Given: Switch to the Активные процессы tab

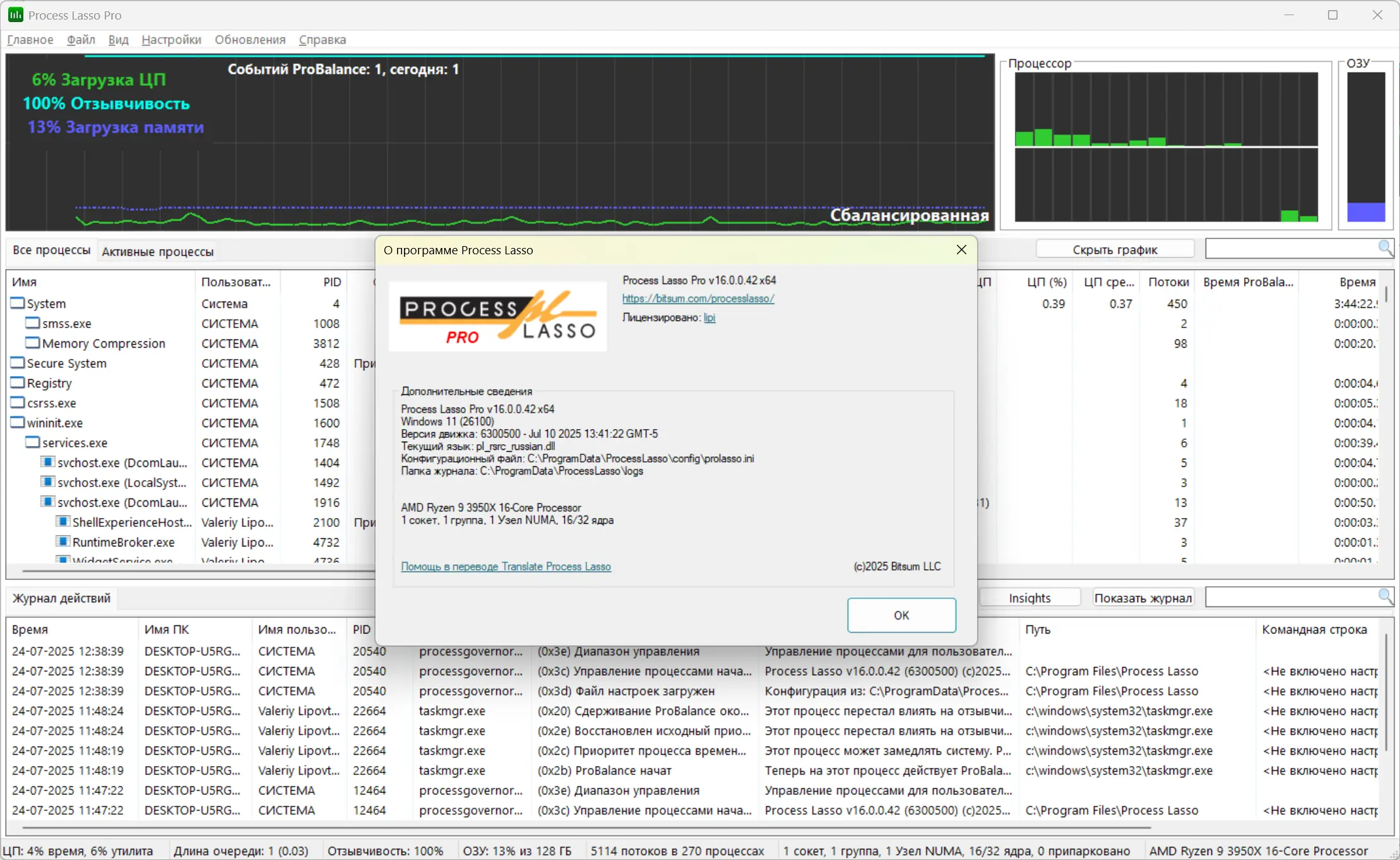Looking at the screenshot, I should (x=158, y=252).
